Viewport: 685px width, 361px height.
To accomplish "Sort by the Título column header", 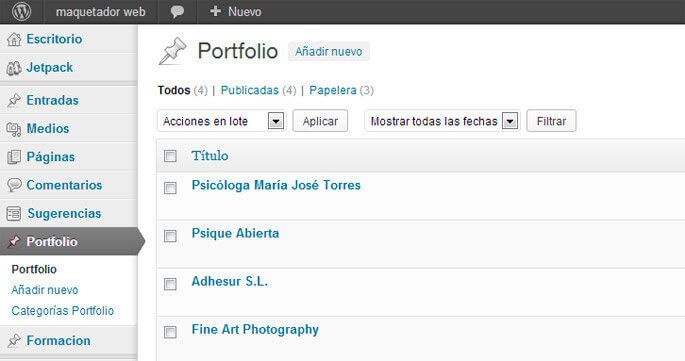I will pos(210,156).
